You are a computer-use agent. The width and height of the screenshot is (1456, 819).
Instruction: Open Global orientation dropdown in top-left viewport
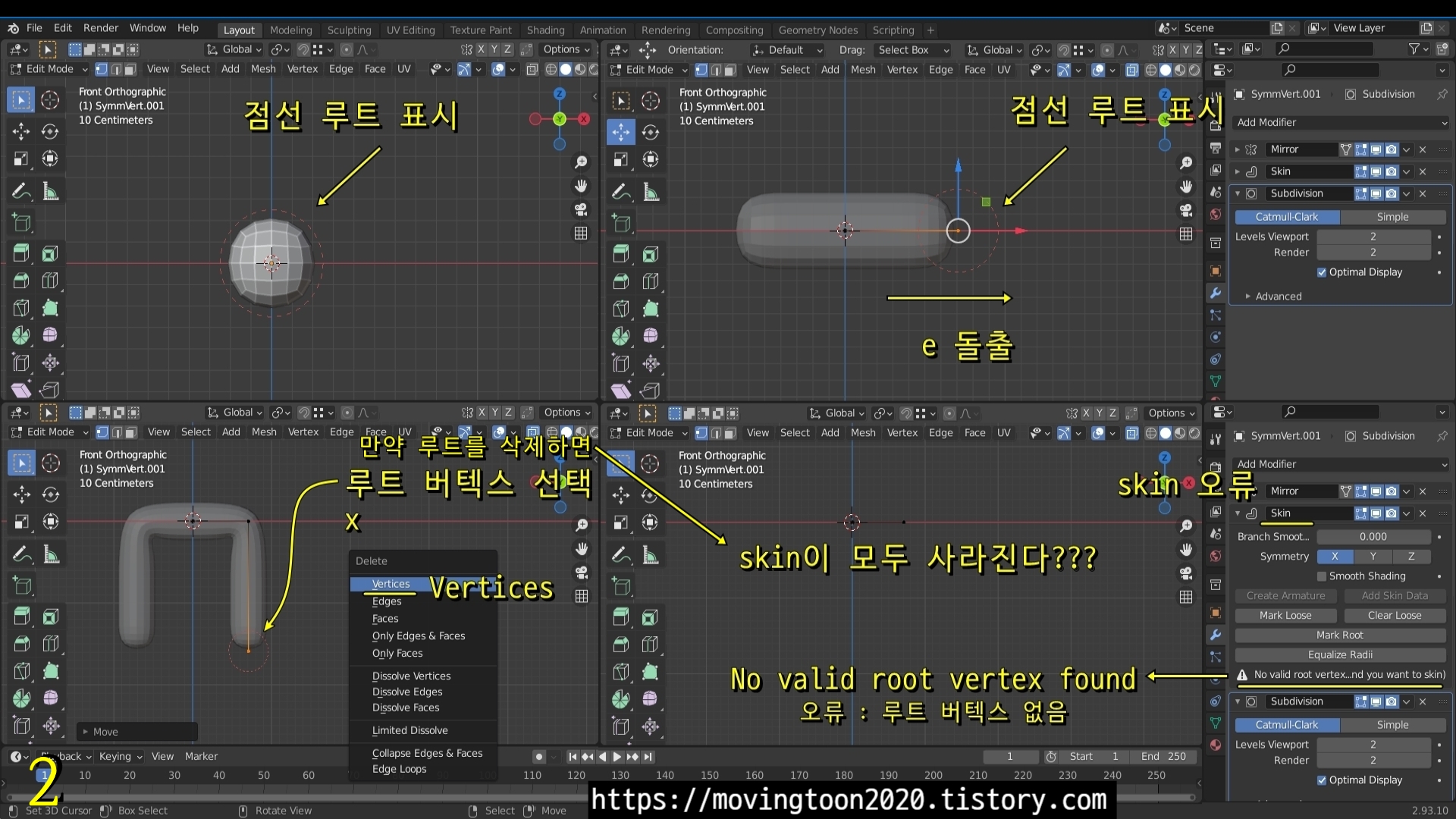pyautogui.click(x=234, y=49)
